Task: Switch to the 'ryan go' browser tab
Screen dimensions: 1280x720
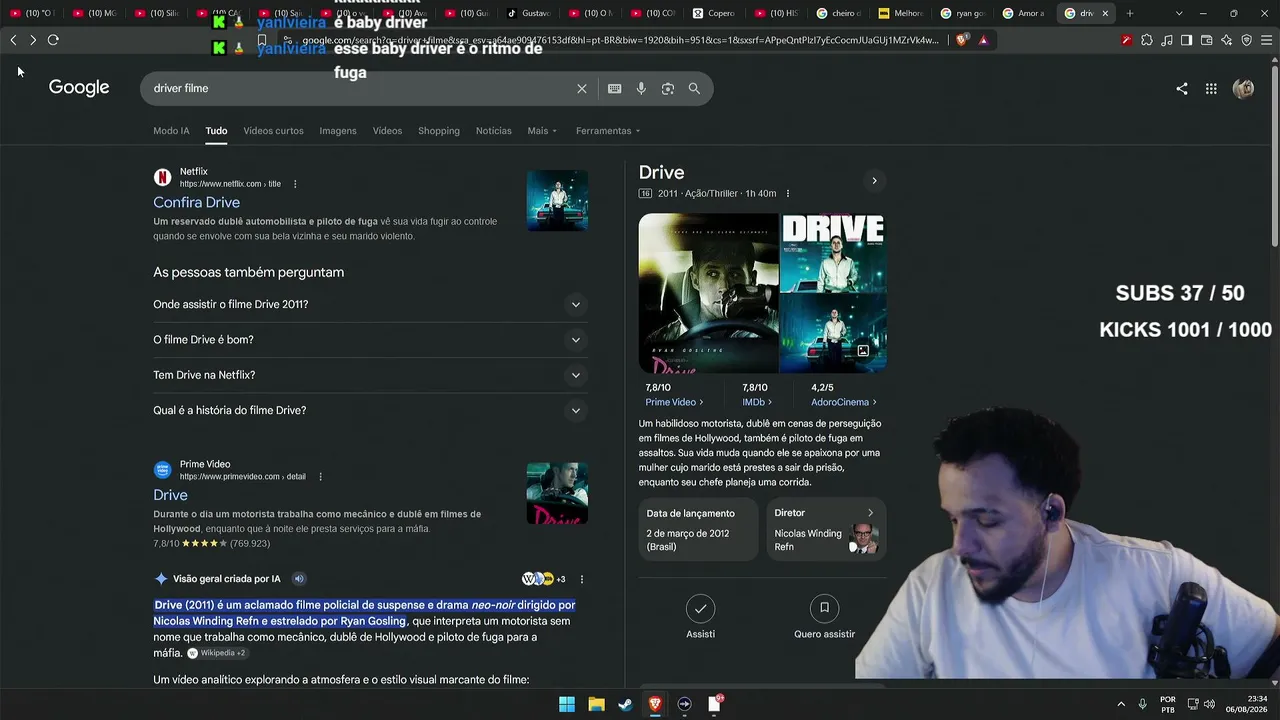Action: [x=964, y=13]
